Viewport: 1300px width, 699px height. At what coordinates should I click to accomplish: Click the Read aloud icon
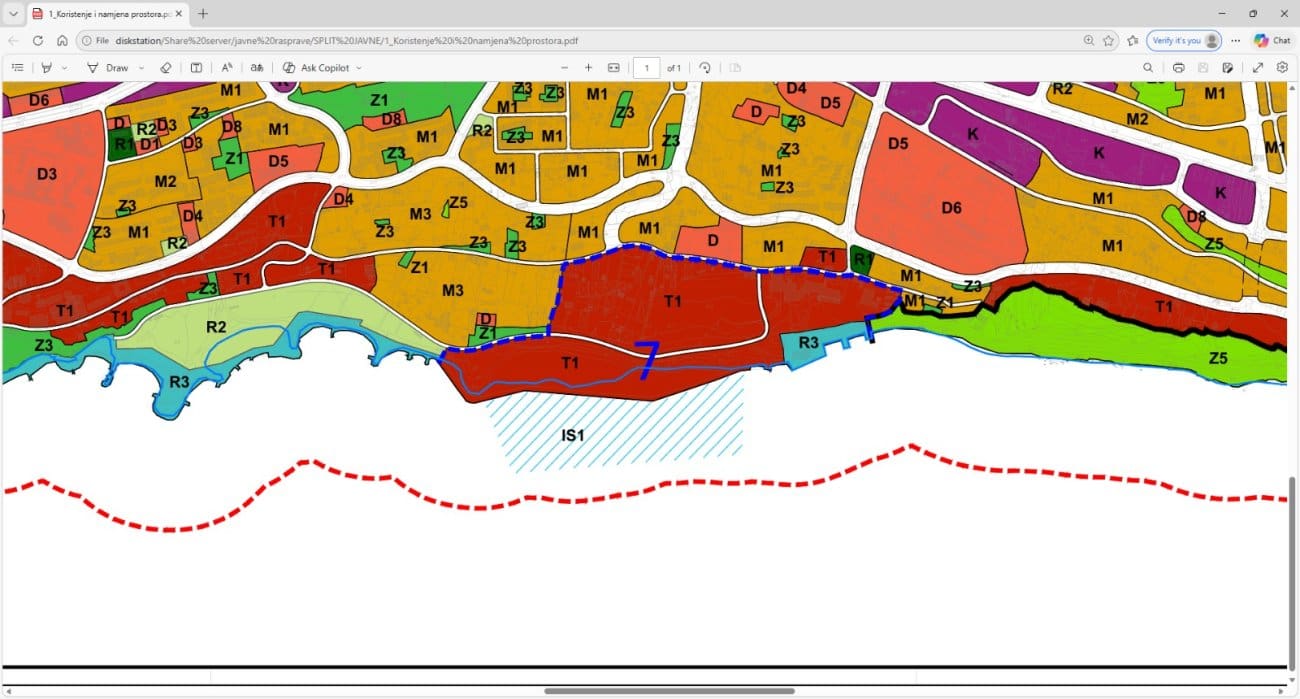pos(227,68)
